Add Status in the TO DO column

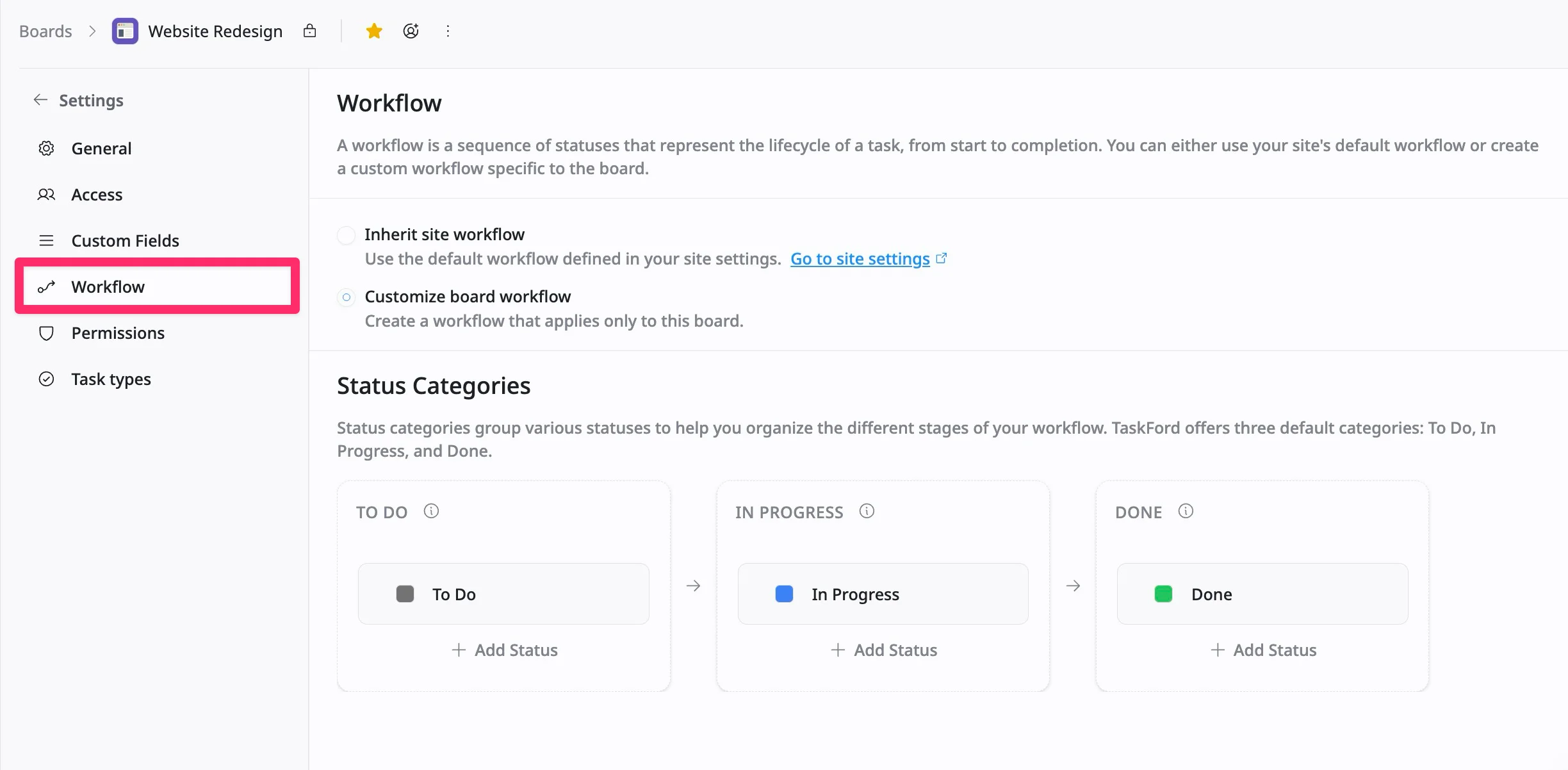(x=504, y=650)
